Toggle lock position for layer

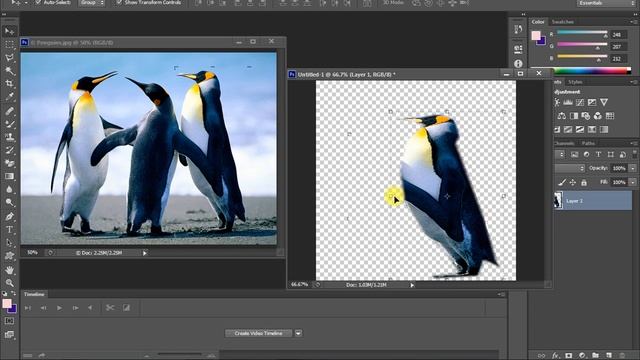(x=573, y=182)
